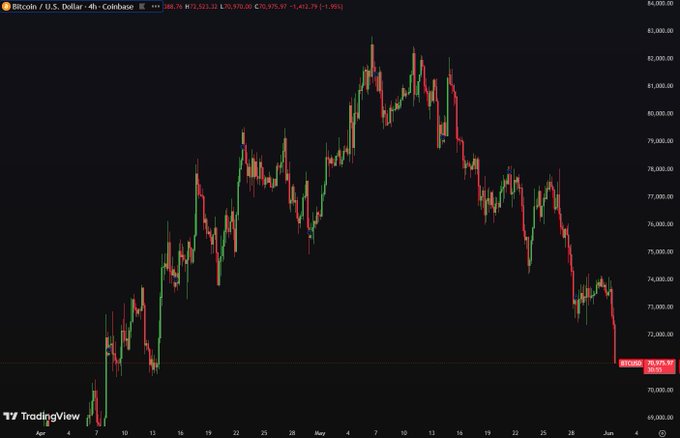Click 79,000.00 on the price axis
Screen dimensions: 680x438
pos(660,141)
